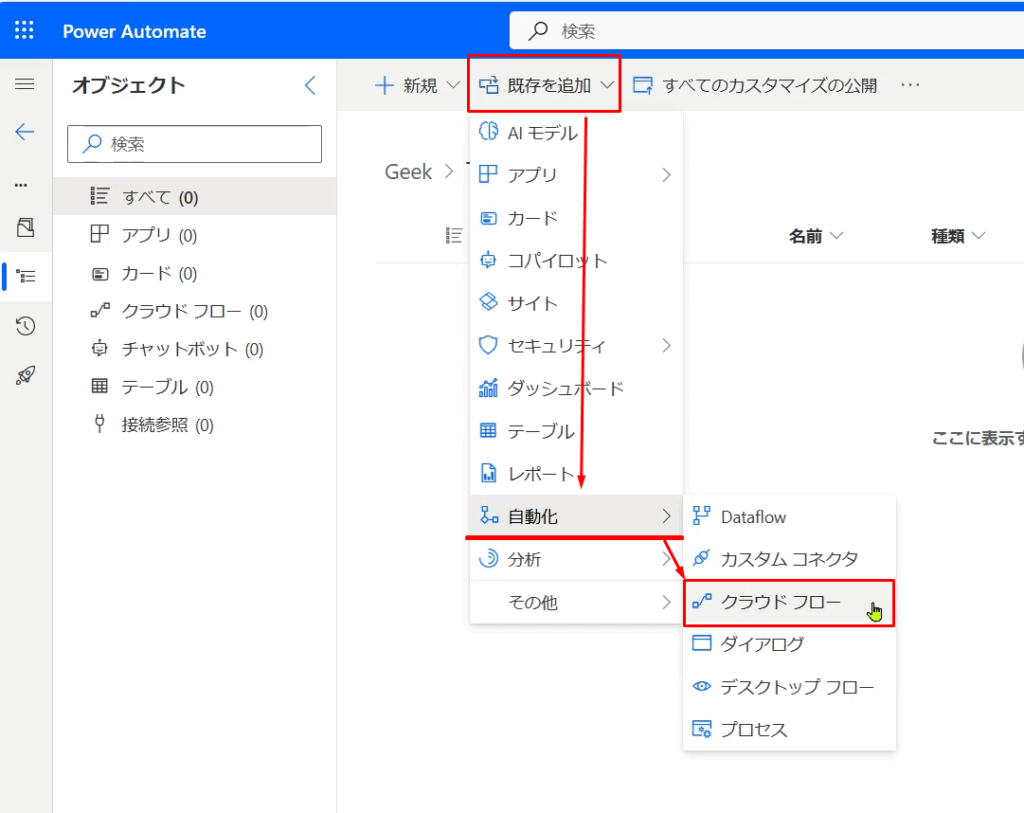Choose AI モデル from the menu
The width and height of the screenshot is (1024, 813).
coord(576,133)
